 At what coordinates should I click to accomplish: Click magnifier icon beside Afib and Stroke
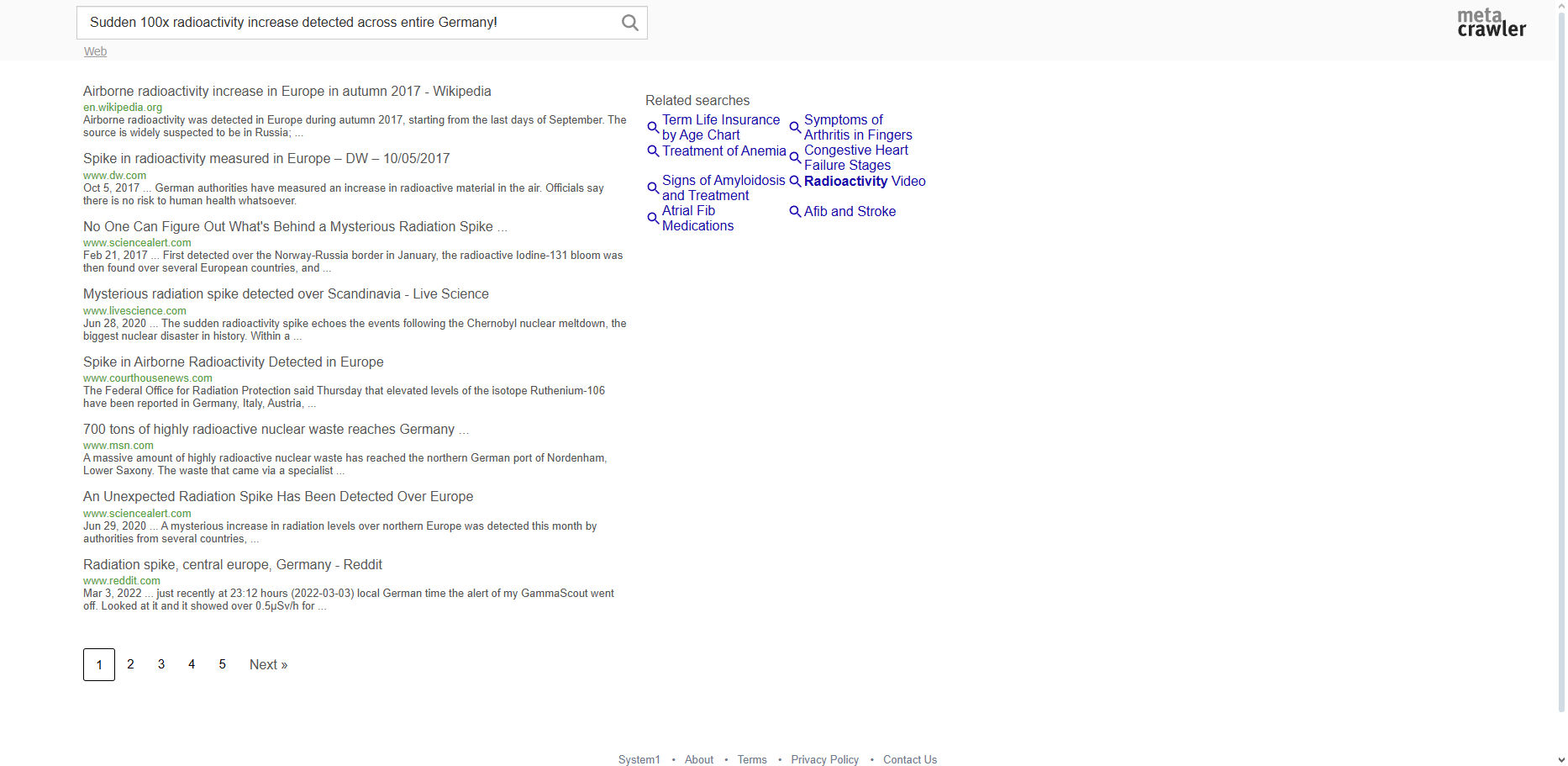pos(795,212)
